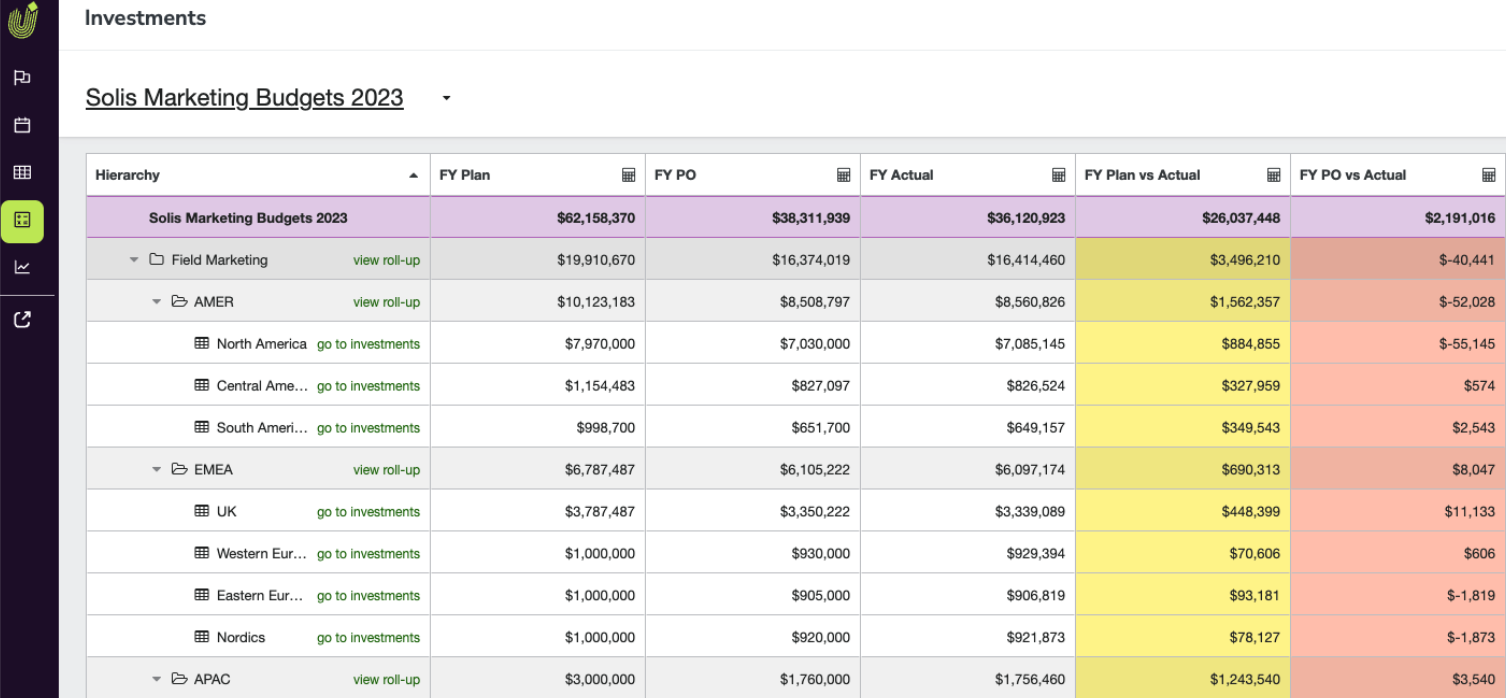
Task: Open the Solis Marketing Budgets 2023 dropdown arrow
Action: click(x=447, y=98)
